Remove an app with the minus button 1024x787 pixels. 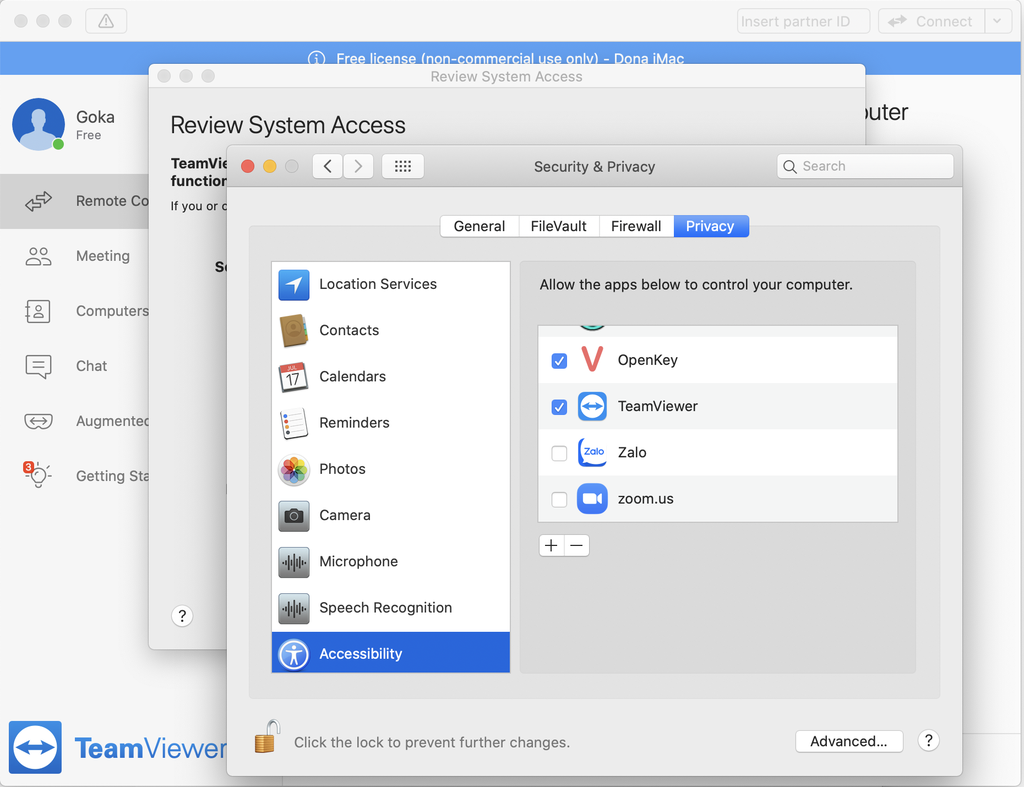[577, 545]
